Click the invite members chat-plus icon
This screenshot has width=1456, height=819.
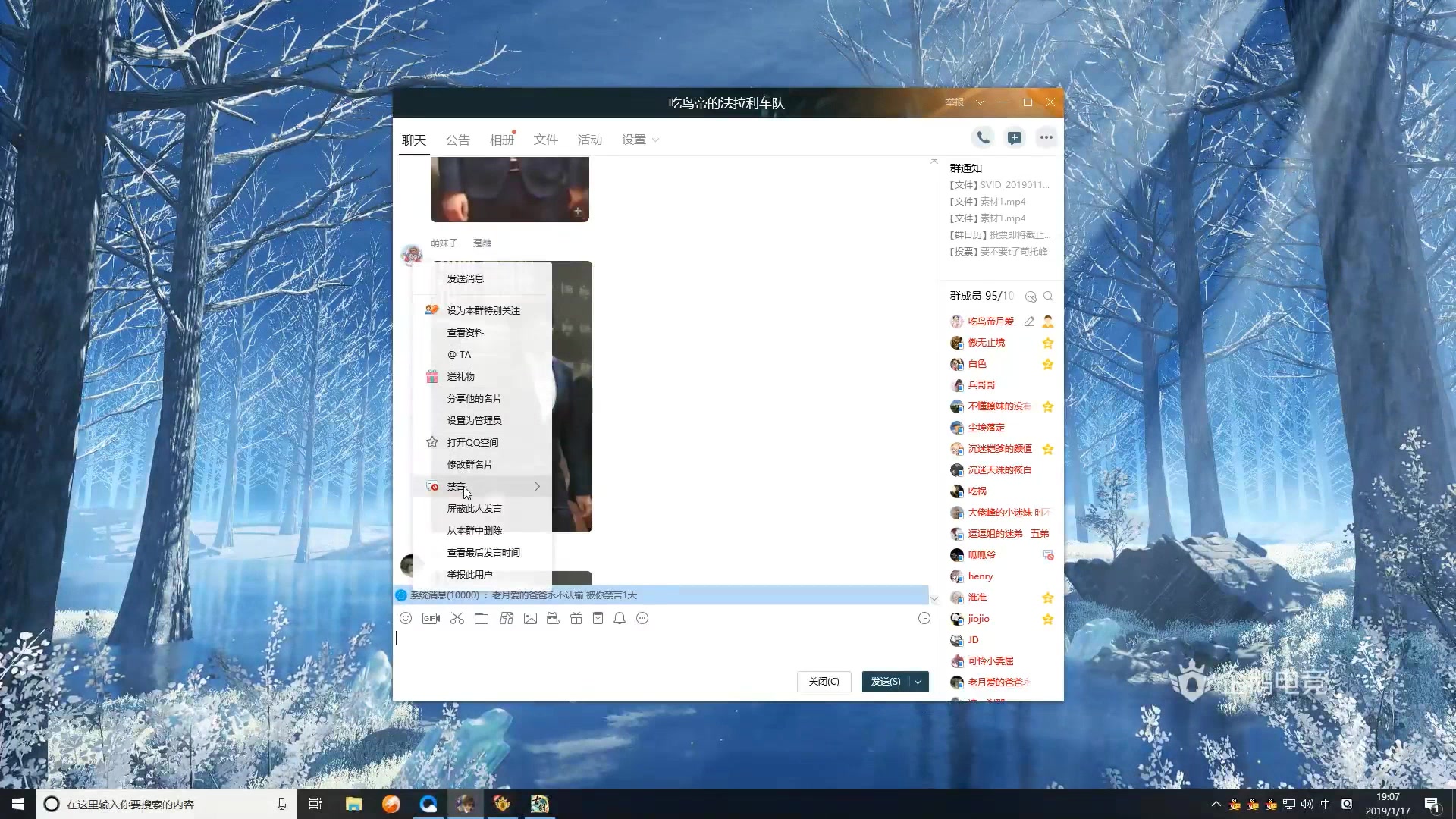coord(1014,137)
